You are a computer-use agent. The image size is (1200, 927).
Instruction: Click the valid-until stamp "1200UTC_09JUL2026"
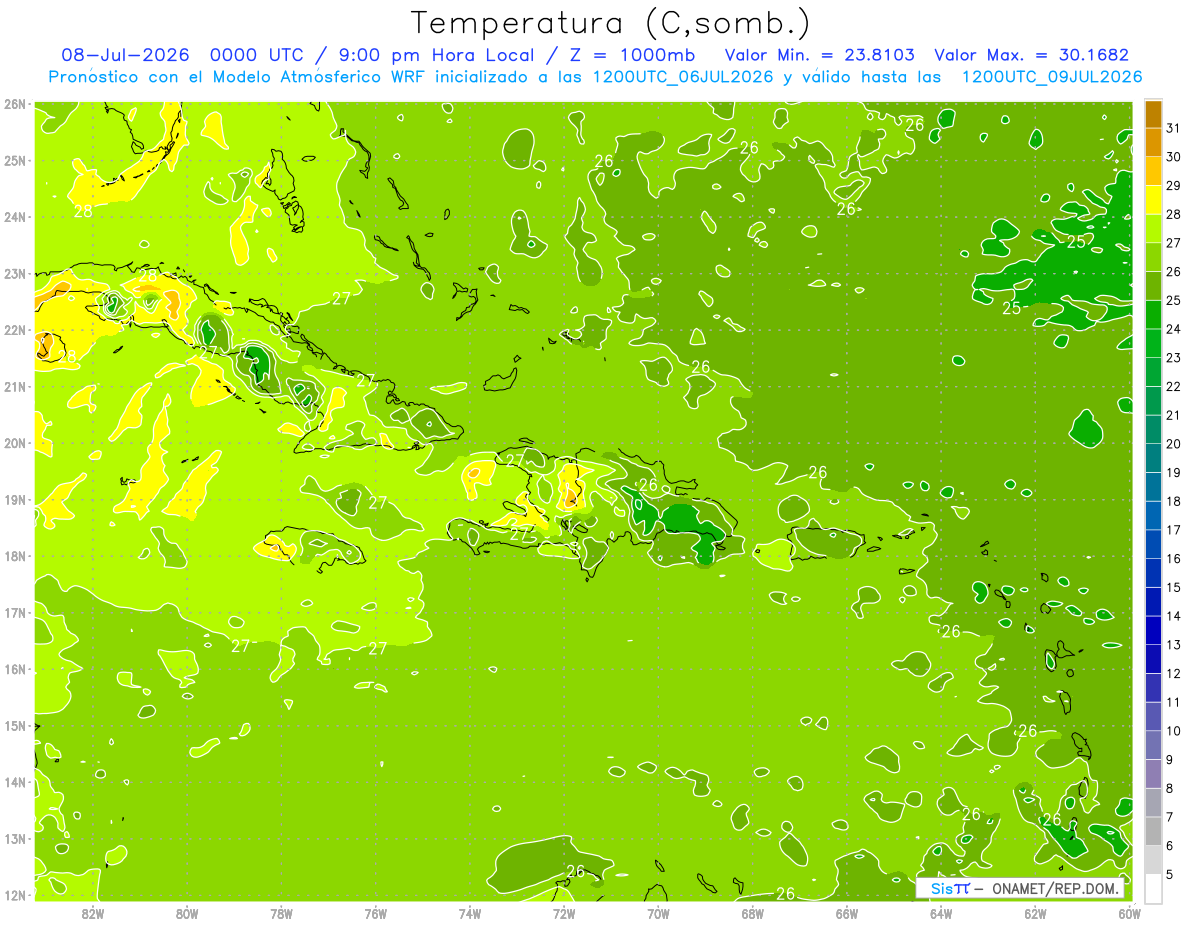pos(1052,77)
